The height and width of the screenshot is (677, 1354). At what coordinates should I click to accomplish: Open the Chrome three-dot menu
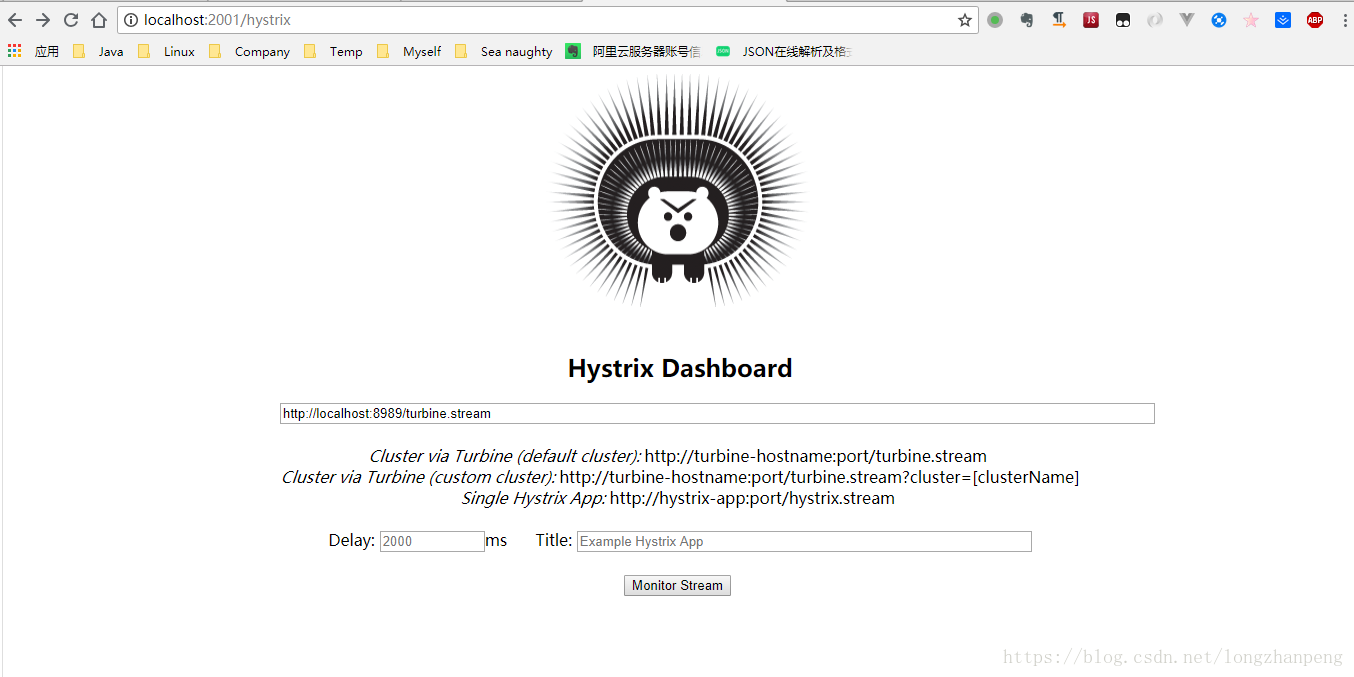1344,20
